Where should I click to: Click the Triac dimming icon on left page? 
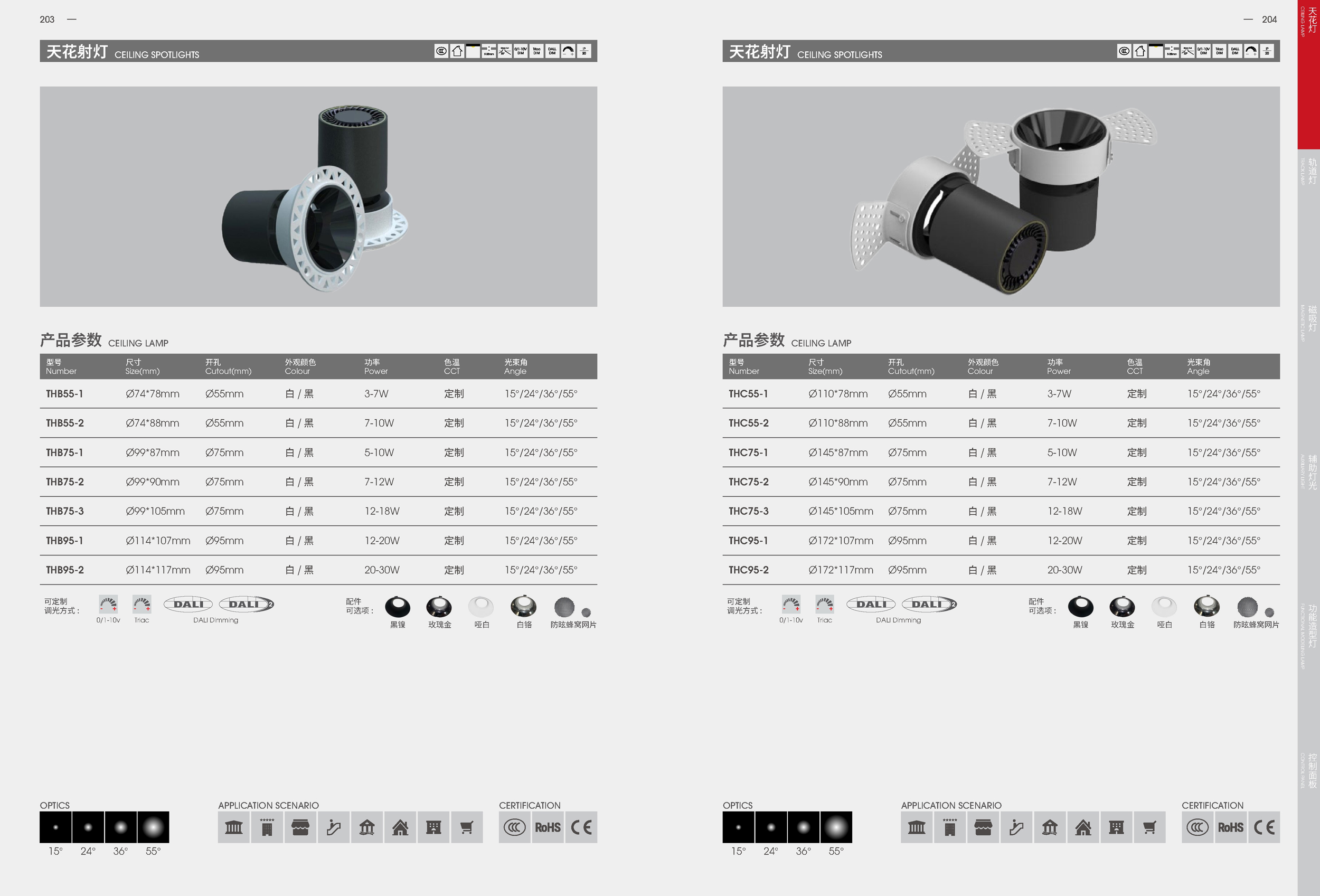(142, 604)
